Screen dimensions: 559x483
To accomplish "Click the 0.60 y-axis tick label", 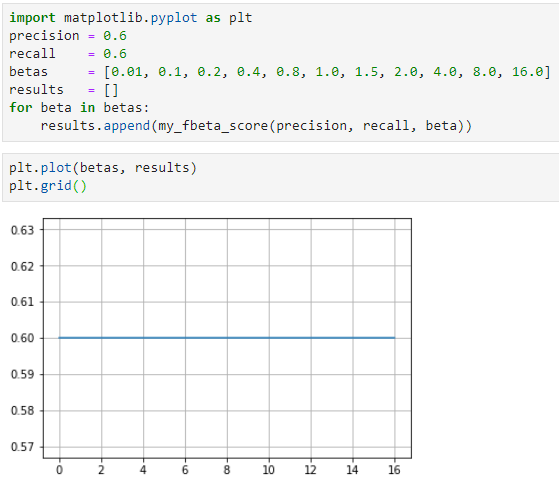I will tap(22, 338).
